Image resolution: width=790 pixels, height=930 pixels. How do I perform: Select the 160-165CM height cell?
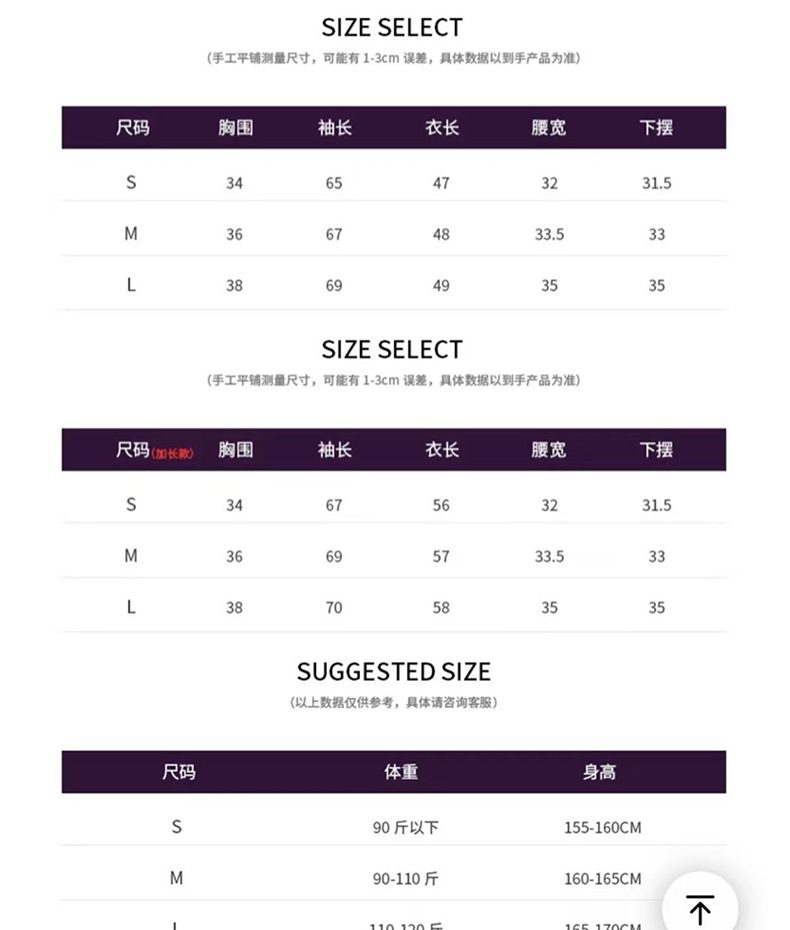coord(602,879)
